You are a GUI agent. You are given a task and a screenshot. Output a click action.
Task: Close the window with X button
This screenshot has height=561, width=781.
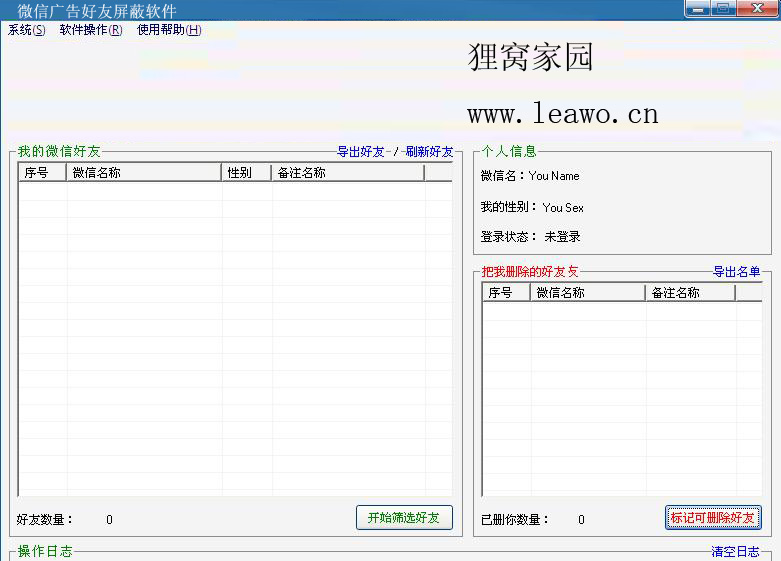[x=757, y=8]
